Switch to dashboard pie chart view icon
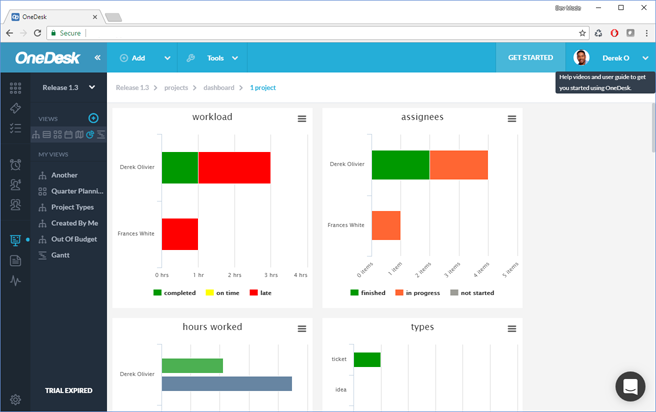Image resolution: width=656 pixels, height=412 pixels. (x=90, y=135)
